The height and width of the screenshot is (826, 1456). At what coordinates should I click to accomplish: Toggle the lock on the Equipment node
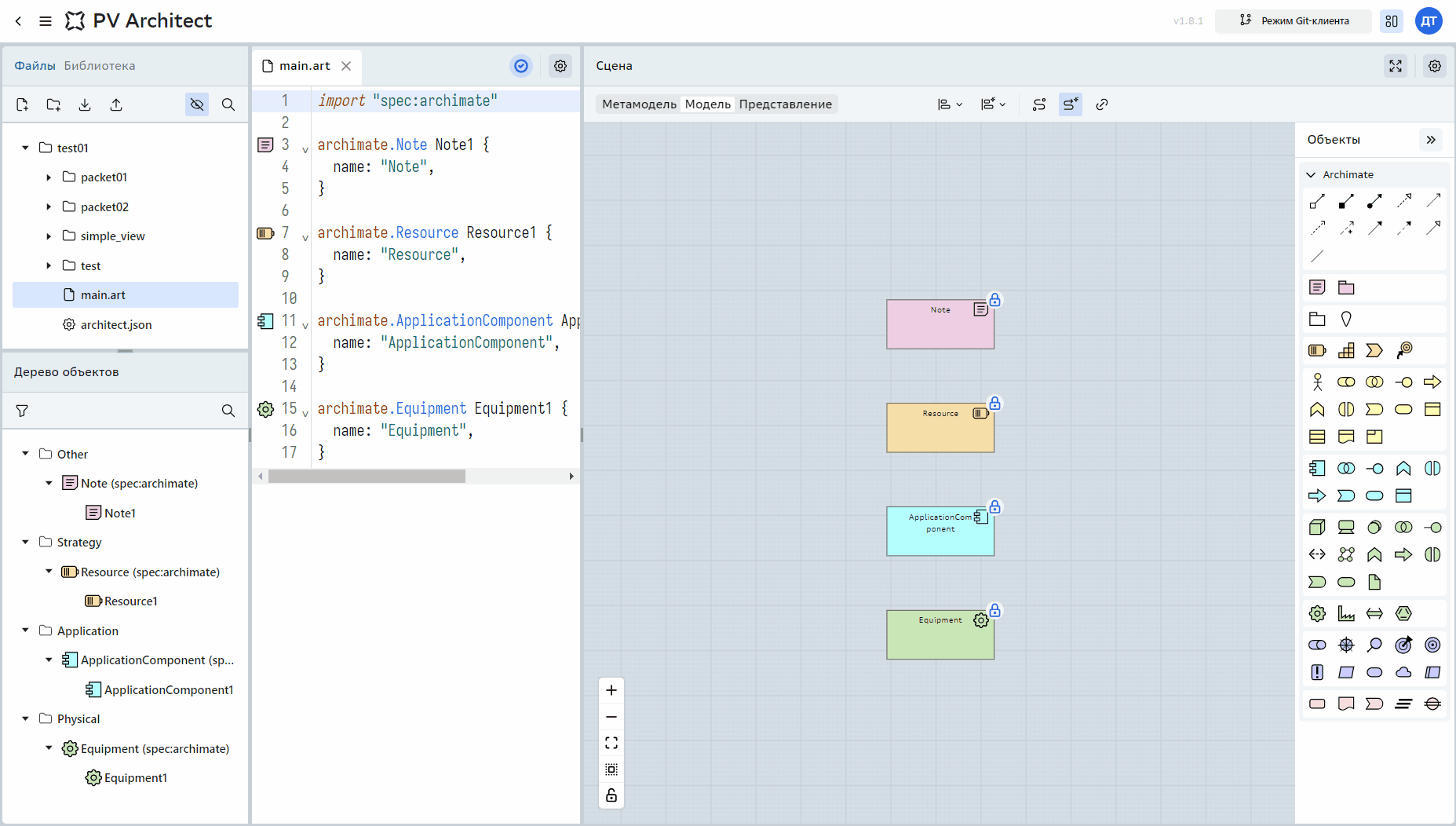994,610
